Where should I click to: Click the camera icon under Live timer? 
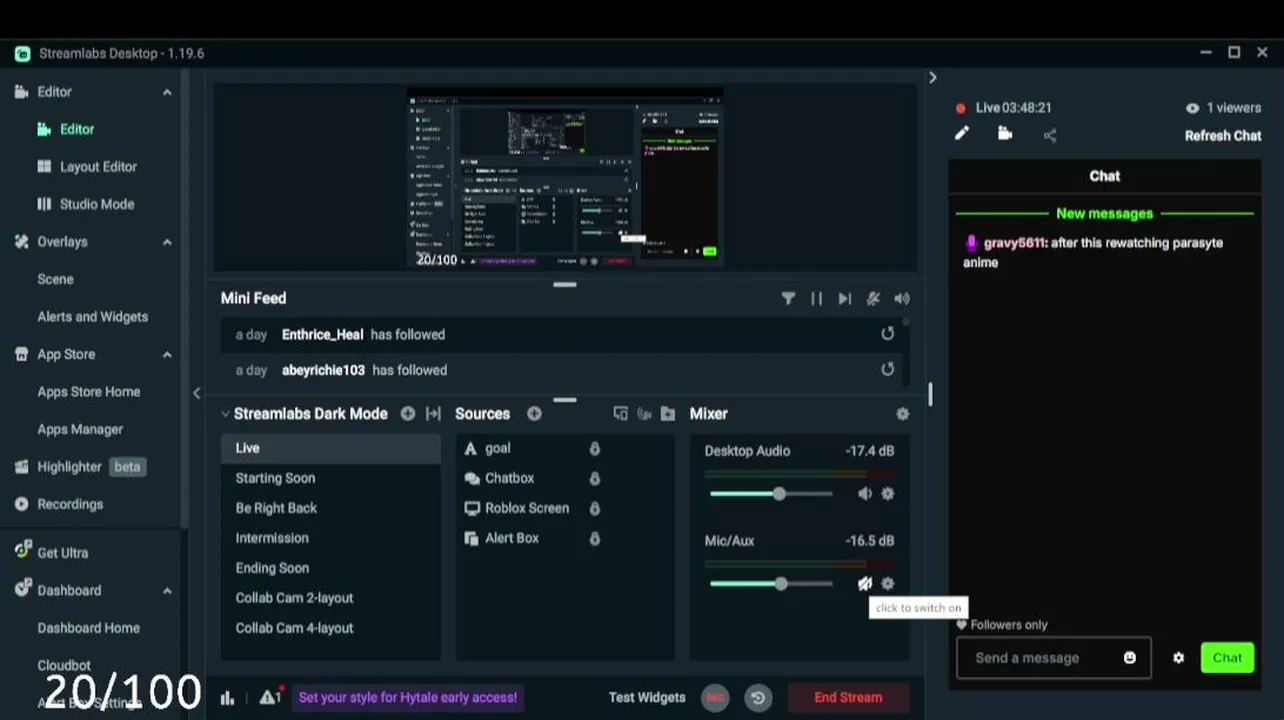[1005, 134]
